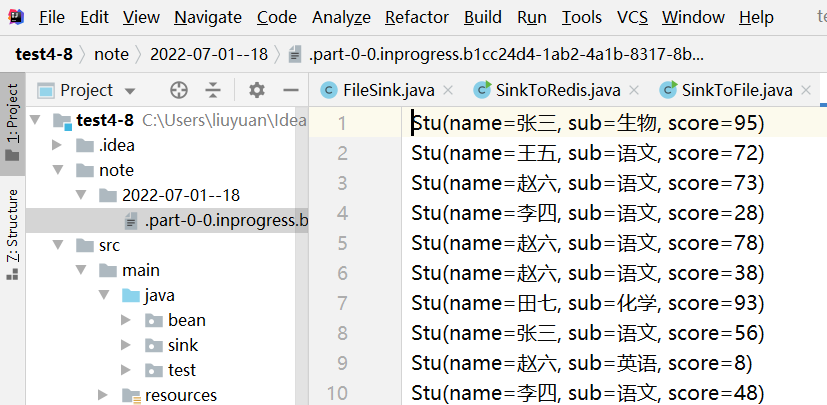827x405 pixels.
Task: Open the Navigate menu
Action: pos(208,17)
